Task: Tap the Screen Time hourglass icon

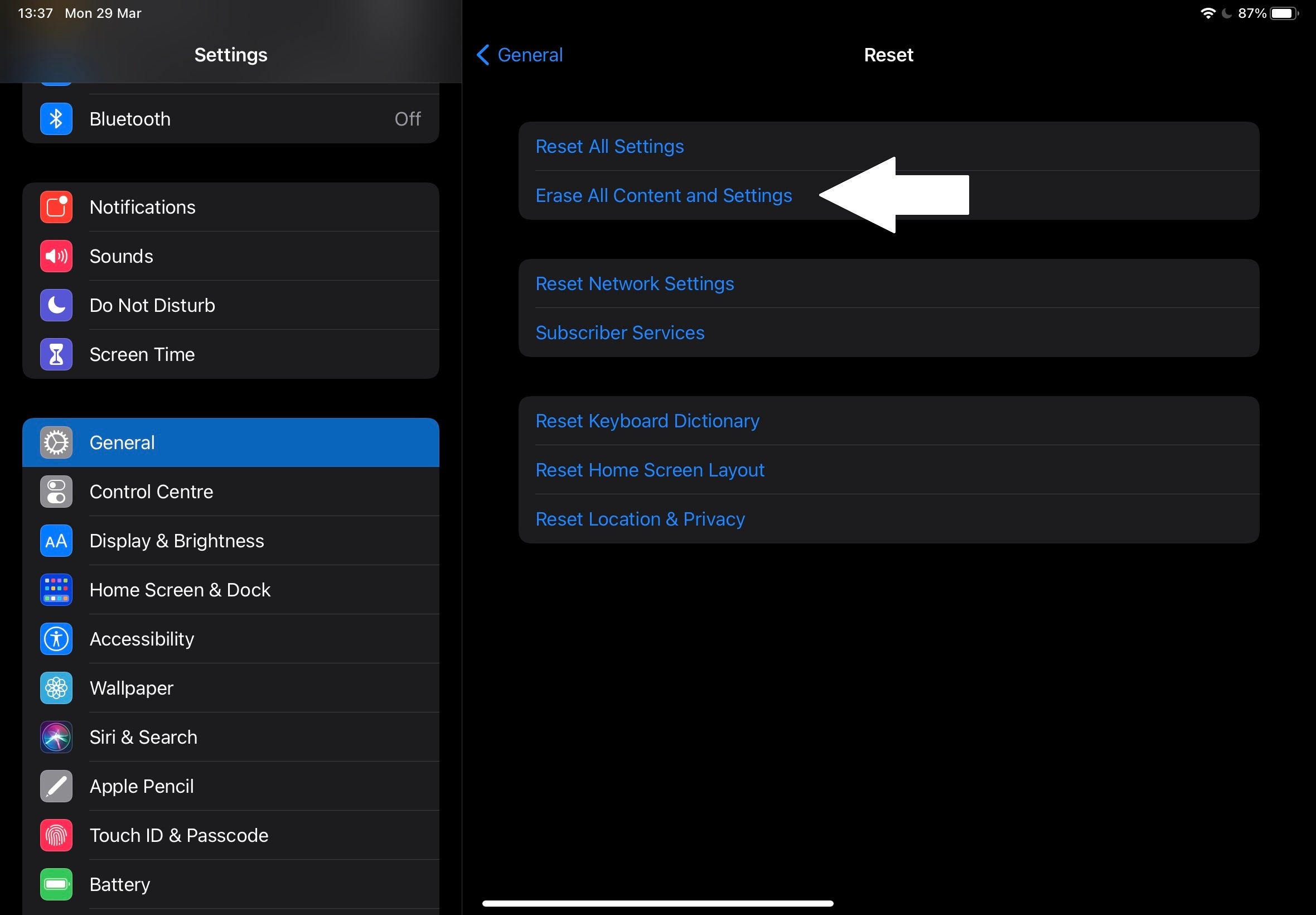Action: coord(56,354)
